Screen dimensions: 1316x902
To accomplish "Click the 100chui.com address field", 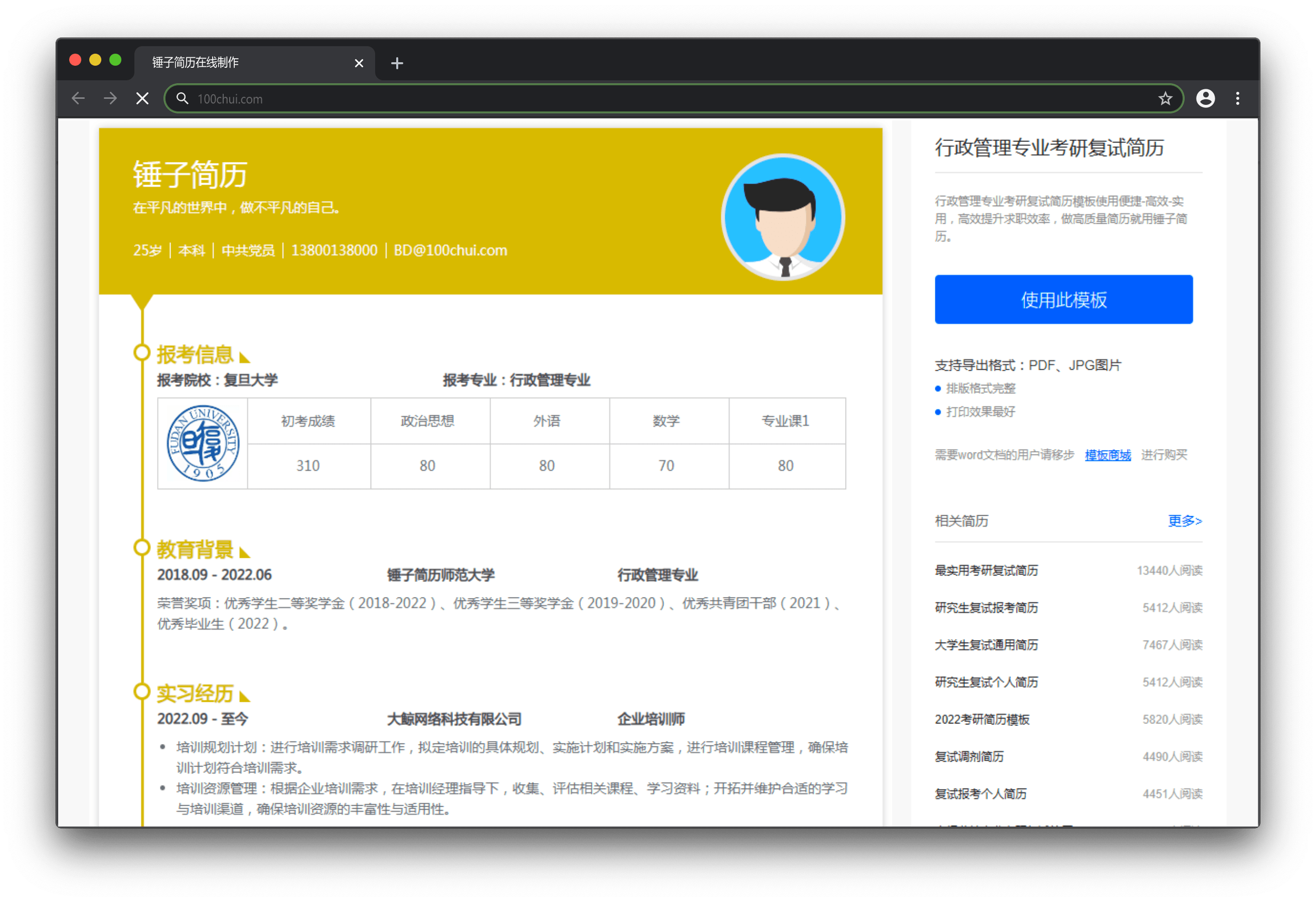I will point(674,99).
